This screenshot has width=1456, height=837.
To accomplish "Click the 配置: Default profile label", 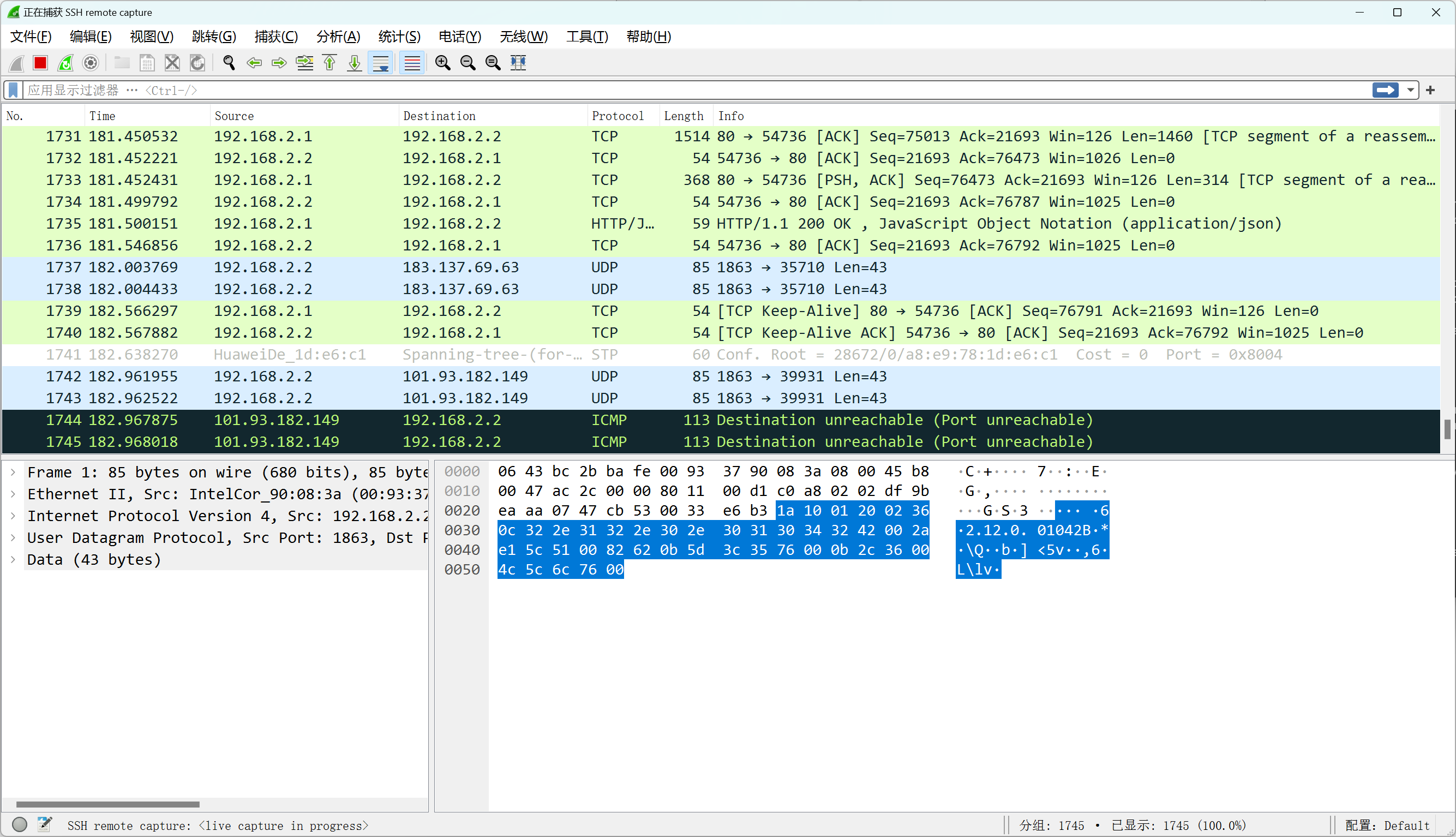I will click(x=1387, y=826).
